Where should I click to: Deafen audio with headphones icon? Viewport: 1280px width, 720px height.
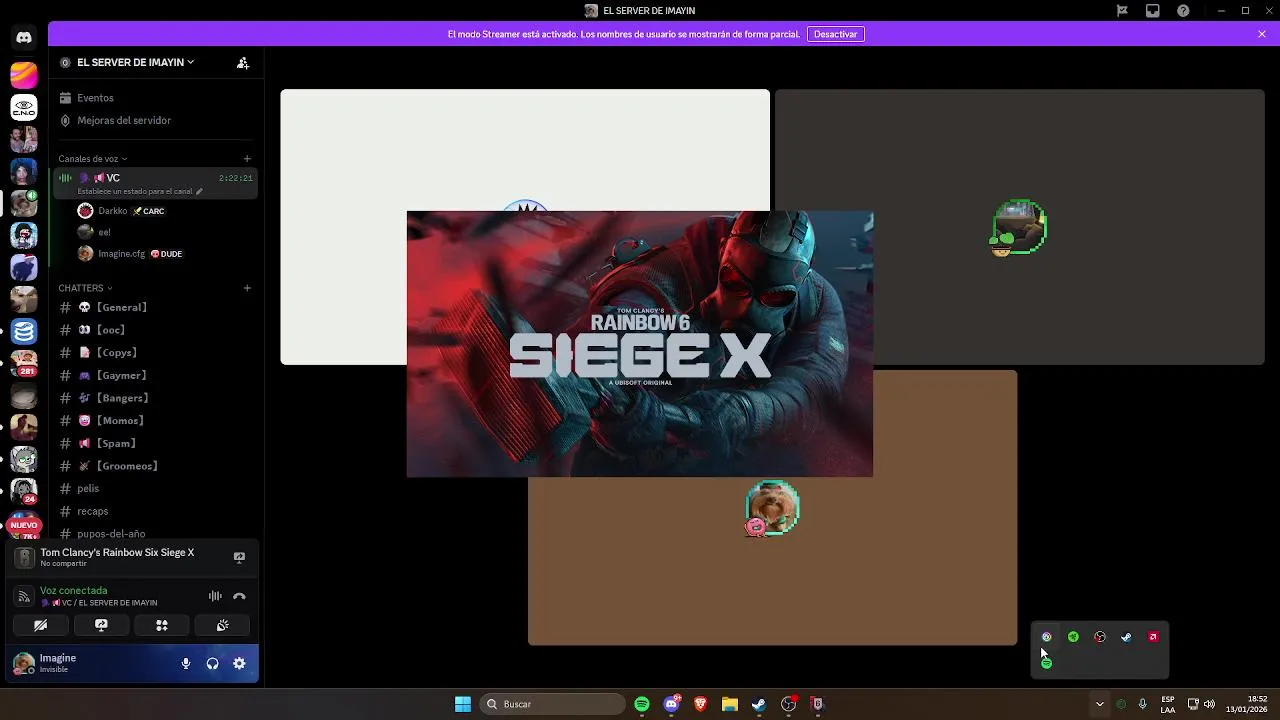point(212,663)
